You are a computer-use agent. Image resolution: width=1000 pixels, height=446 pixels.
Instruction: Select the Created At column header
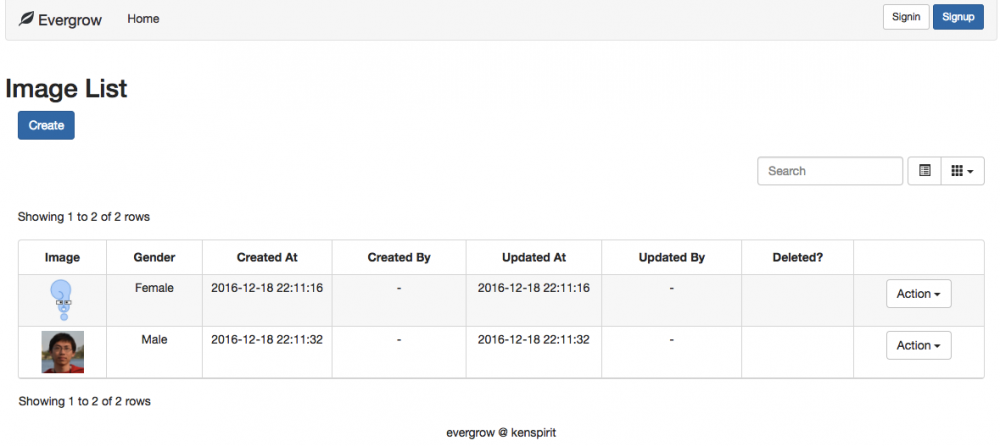tap(267, 257)
